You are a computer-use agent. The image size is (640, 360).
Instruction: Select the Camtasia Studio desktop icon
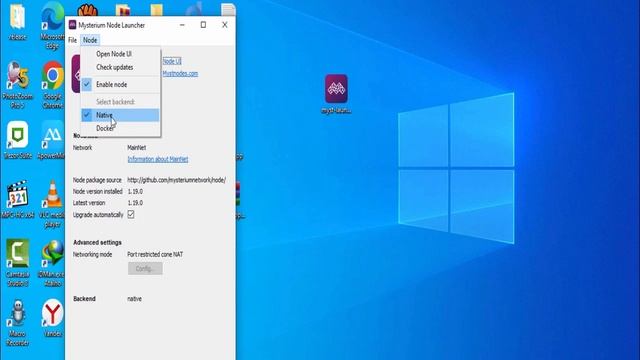point(18,262)
